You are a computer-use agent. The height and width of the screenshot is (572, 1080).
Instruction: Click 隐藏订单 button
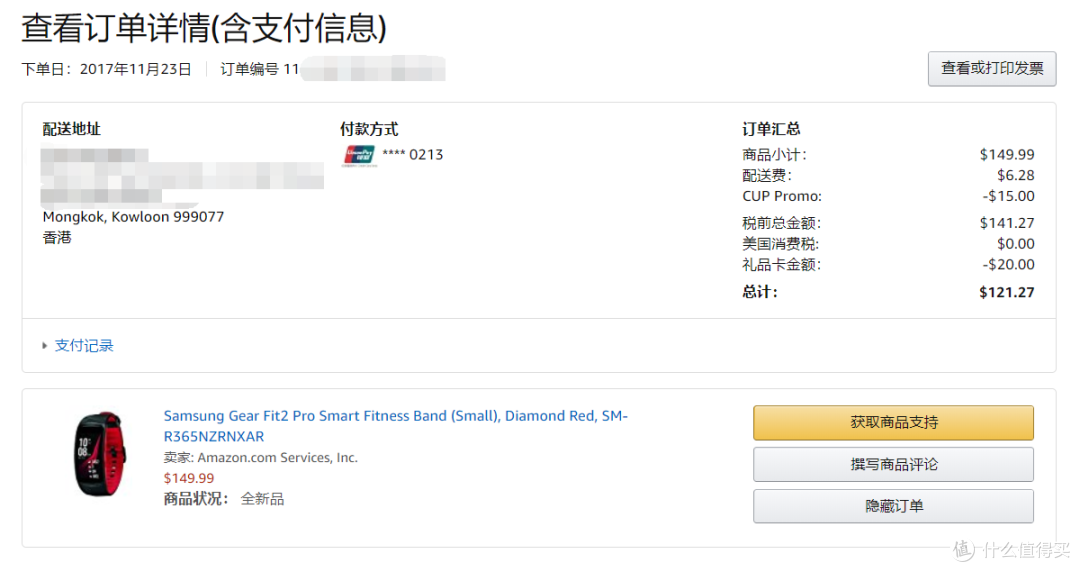pos(893,507)
